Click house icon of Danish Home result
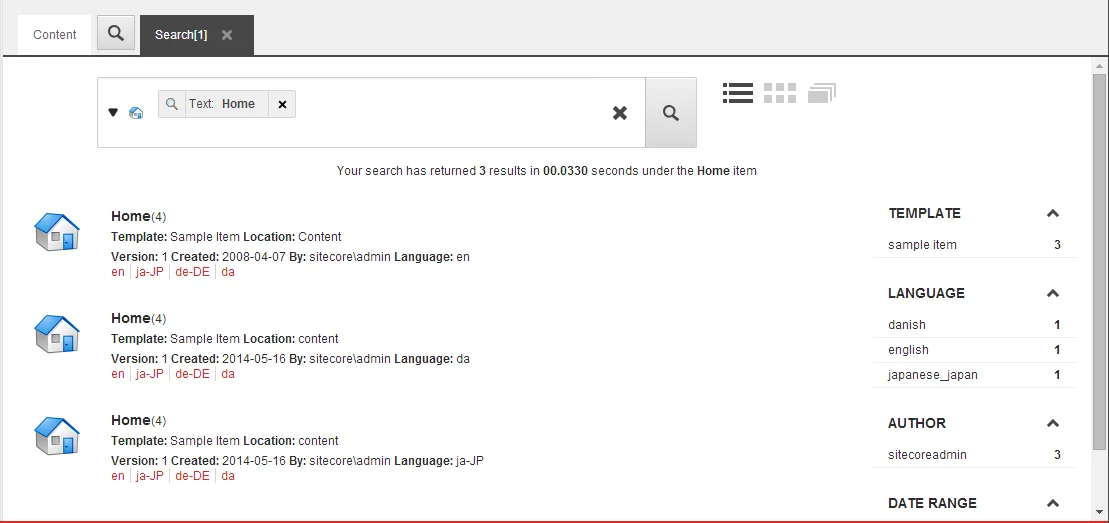Viewport: 1109px width, 523px height. click(57, 334)
